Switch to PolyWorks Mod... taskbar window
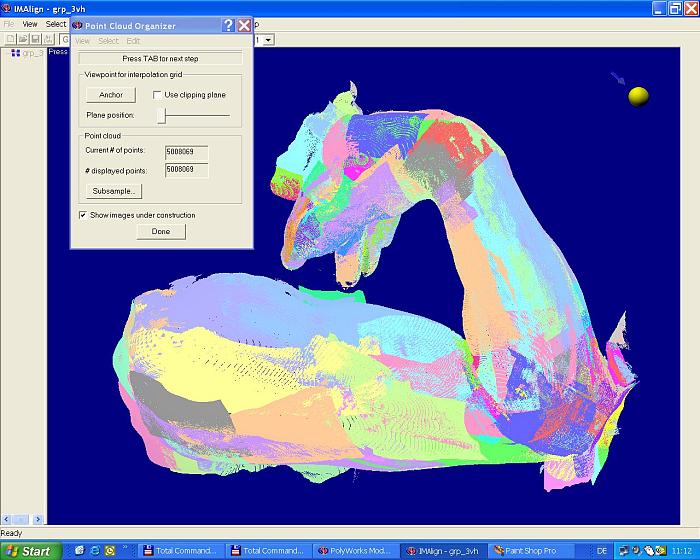Image resolution: width=700 pixels, height=560 pixels. [355, 551]
